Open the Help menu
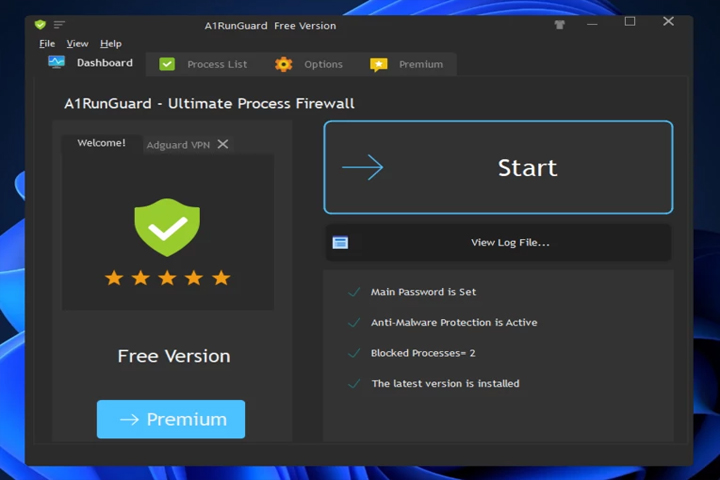This screenshot has height=480, width=720. (x=111, y=44)
